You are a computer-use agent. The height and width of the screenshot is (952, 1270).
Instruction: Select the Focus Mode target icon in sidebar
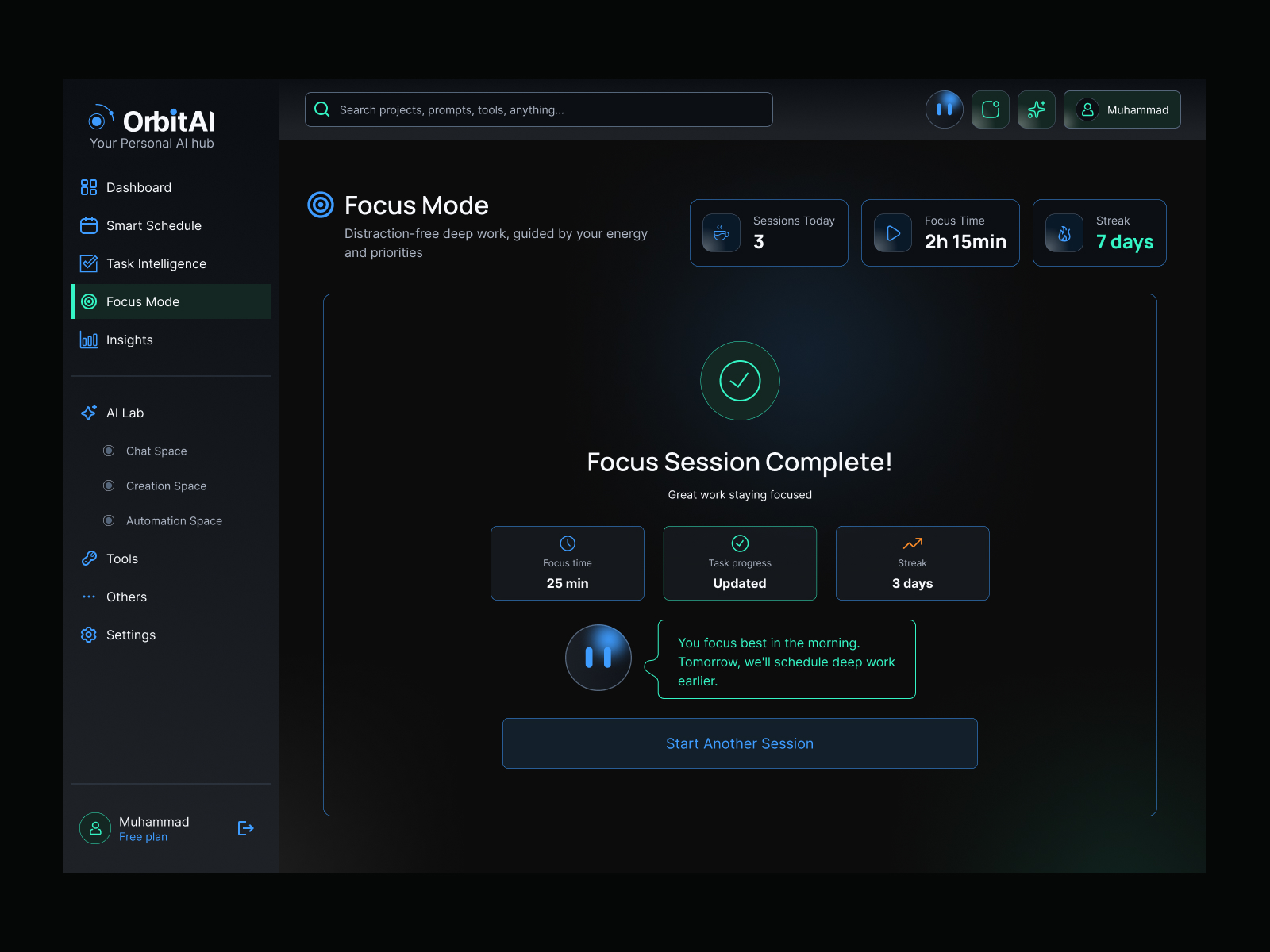pyautogui.click(x=89, y=301)
